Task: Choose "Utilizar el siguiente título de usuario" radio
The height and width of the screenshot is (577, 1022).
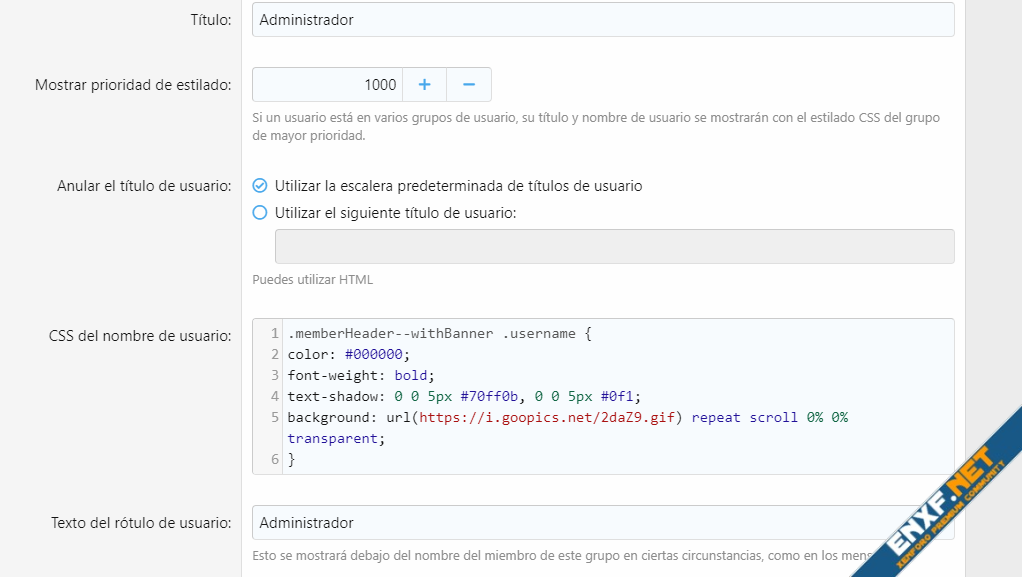Action: [x=260, y=213]
